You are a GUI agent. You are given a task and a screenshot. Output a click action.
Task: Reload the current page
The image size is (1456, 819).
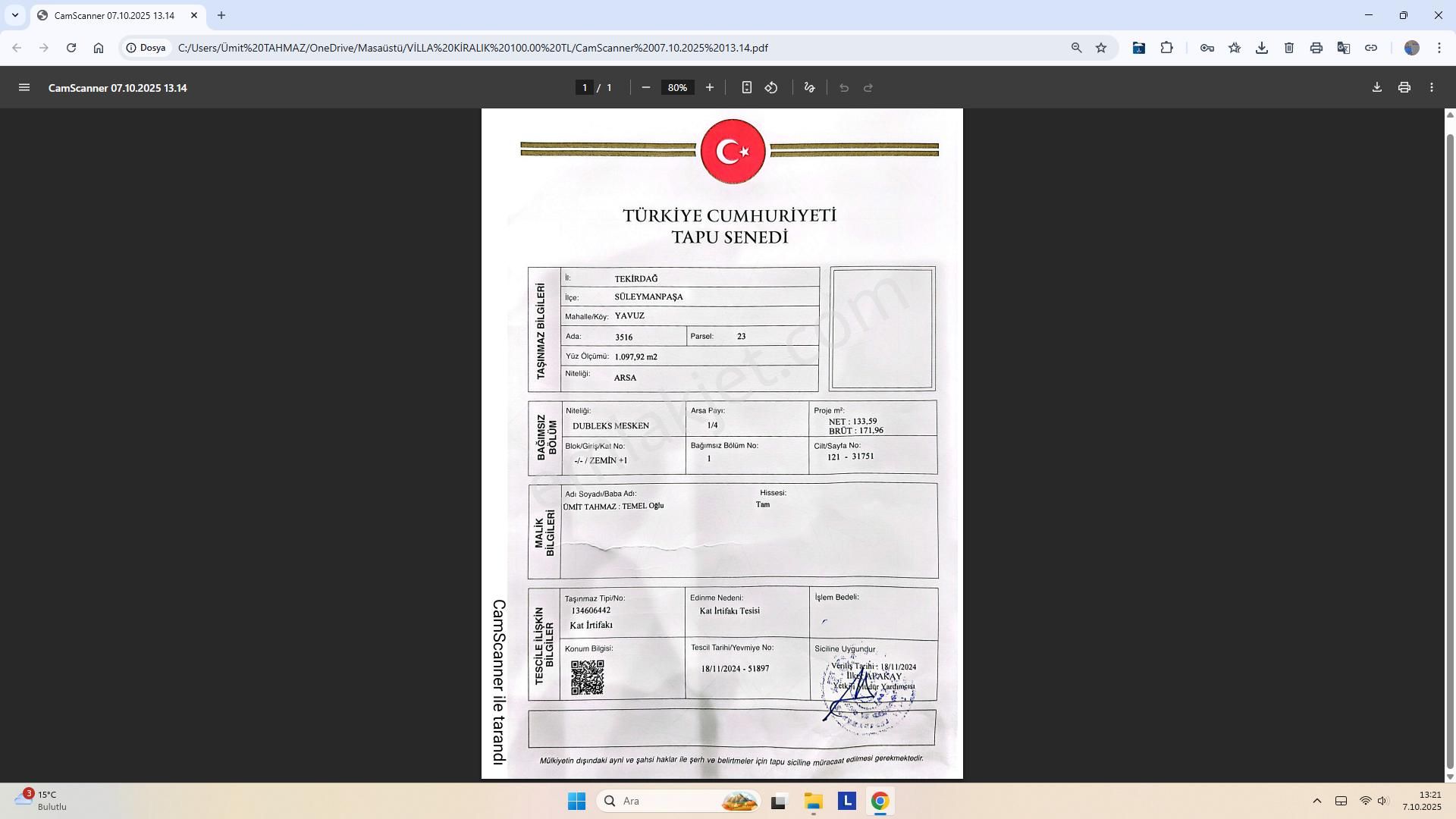point(71,47)
